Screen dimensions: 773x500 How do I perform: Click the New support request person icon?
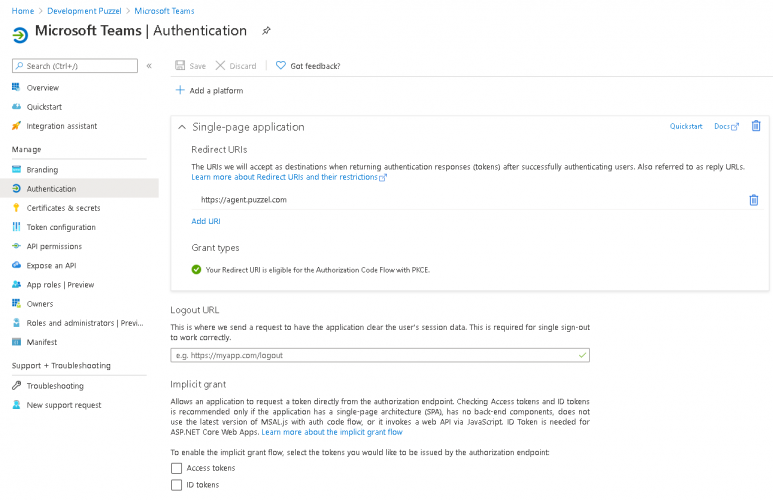tap(16, 404)
